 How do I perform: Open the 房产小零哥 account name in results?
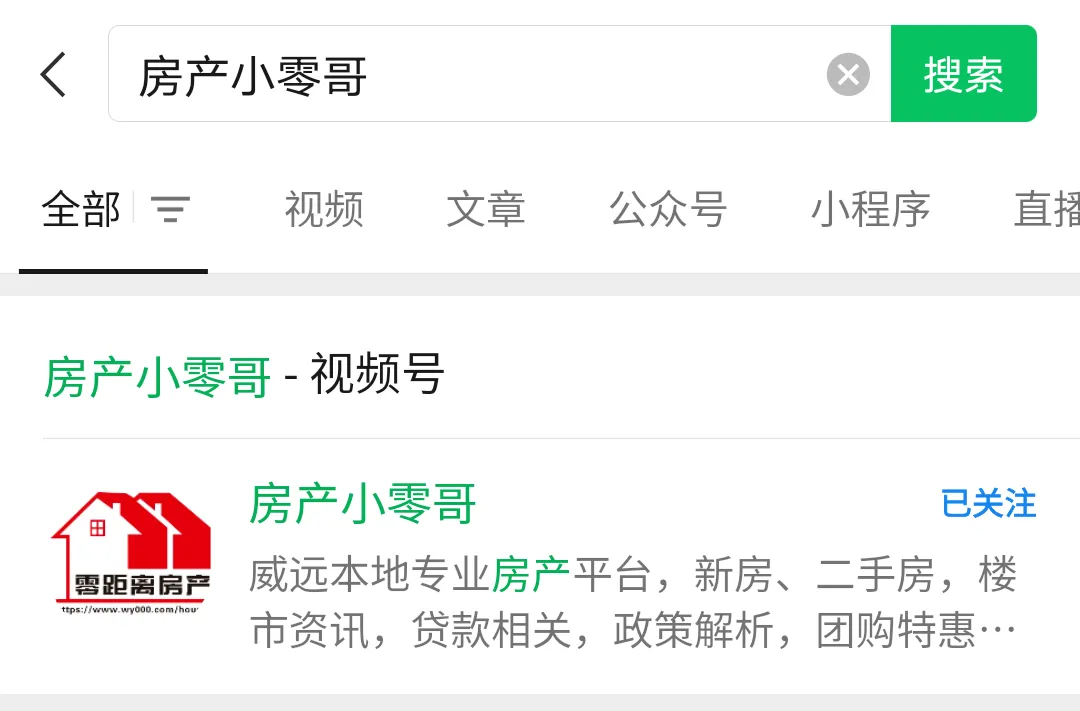pos(363,504)
